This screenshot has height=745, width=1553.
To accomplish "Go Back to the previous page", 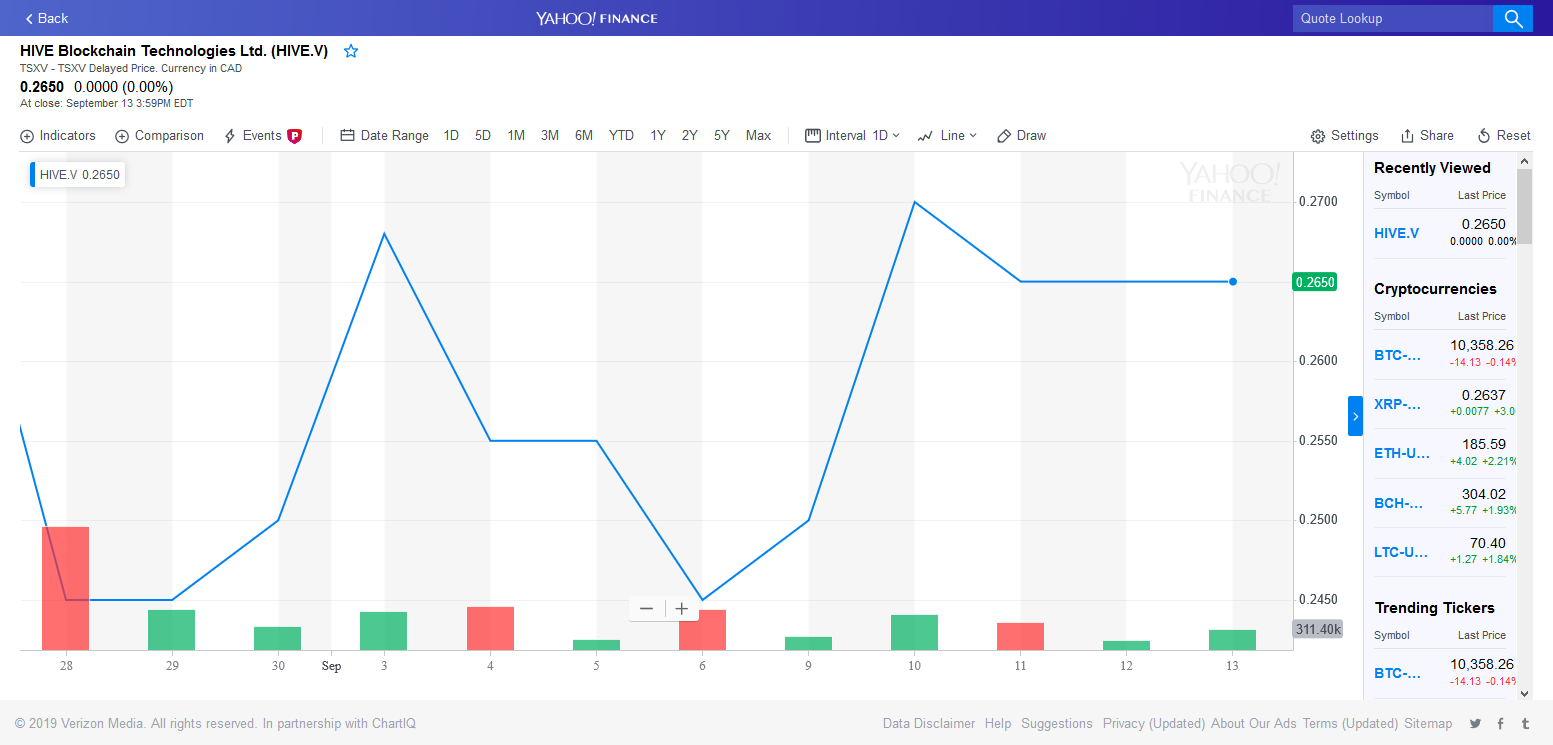I will point(47,18).
